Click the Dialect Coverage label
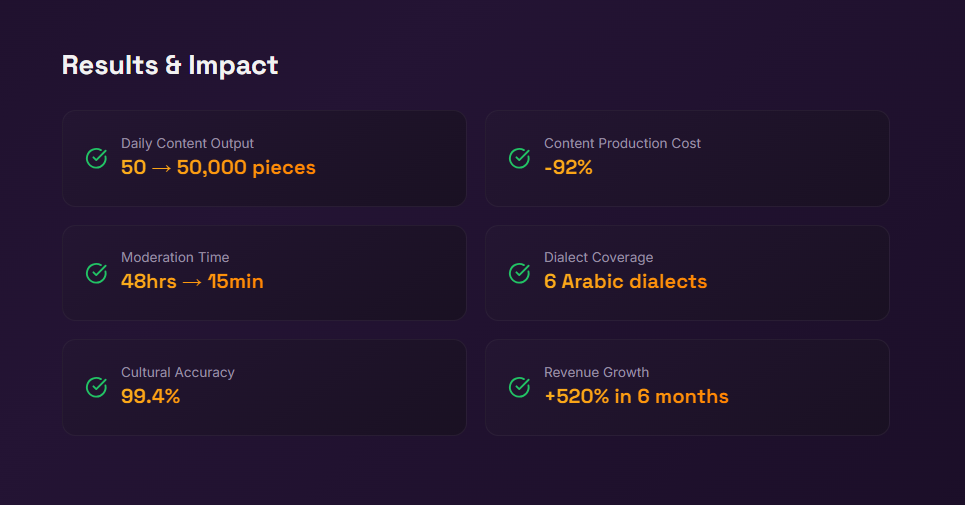965x505 pixels. pos(598,257)
